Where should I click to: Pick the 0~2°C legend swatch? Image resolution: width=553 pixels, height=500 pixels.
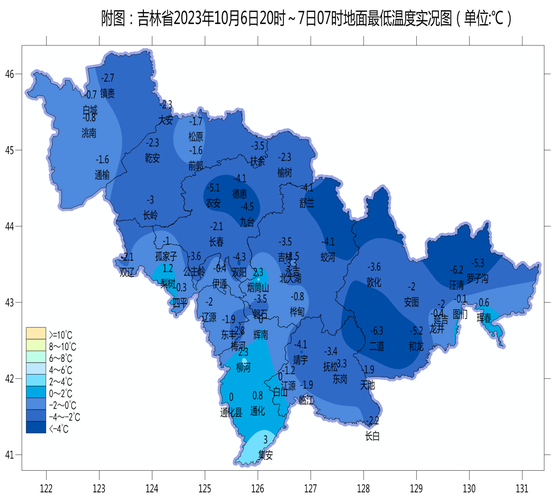coord(36,392)
